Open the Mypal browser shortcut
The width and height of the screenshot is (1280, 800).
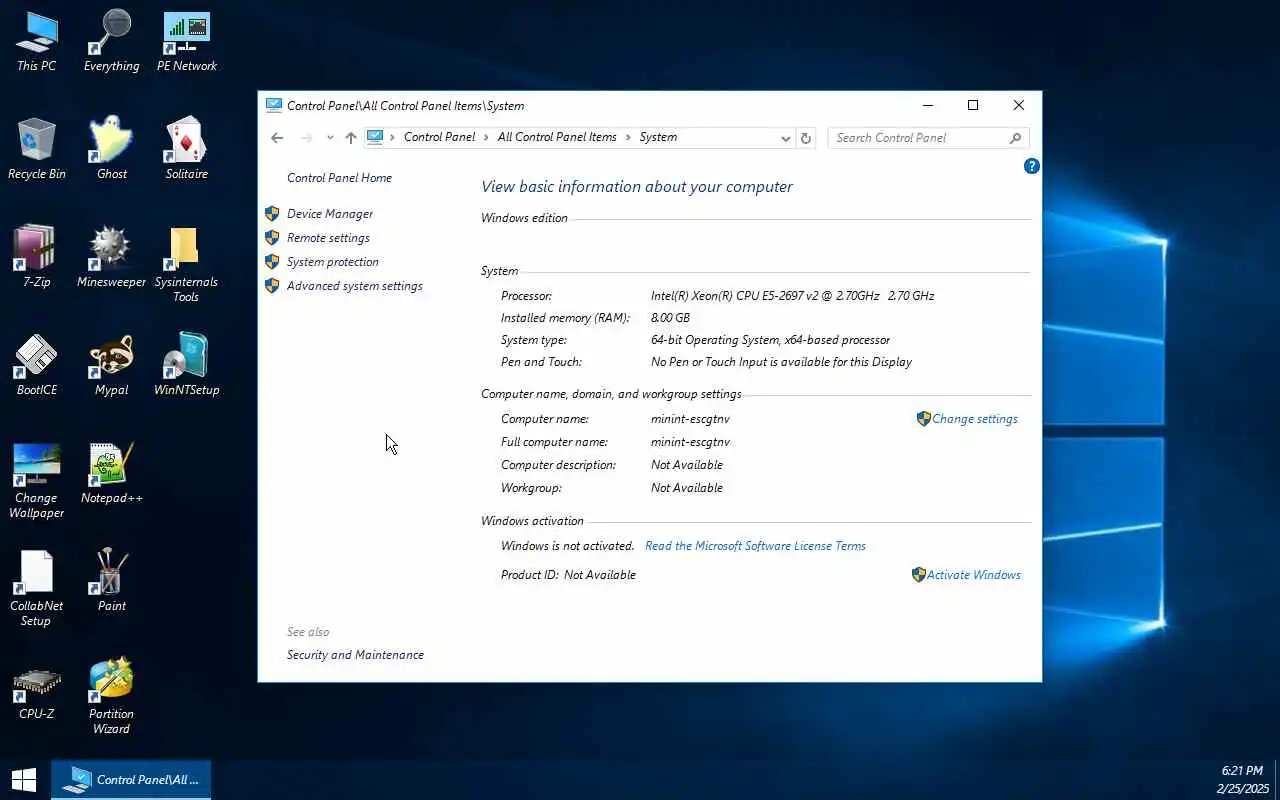(x=111, y=366)
